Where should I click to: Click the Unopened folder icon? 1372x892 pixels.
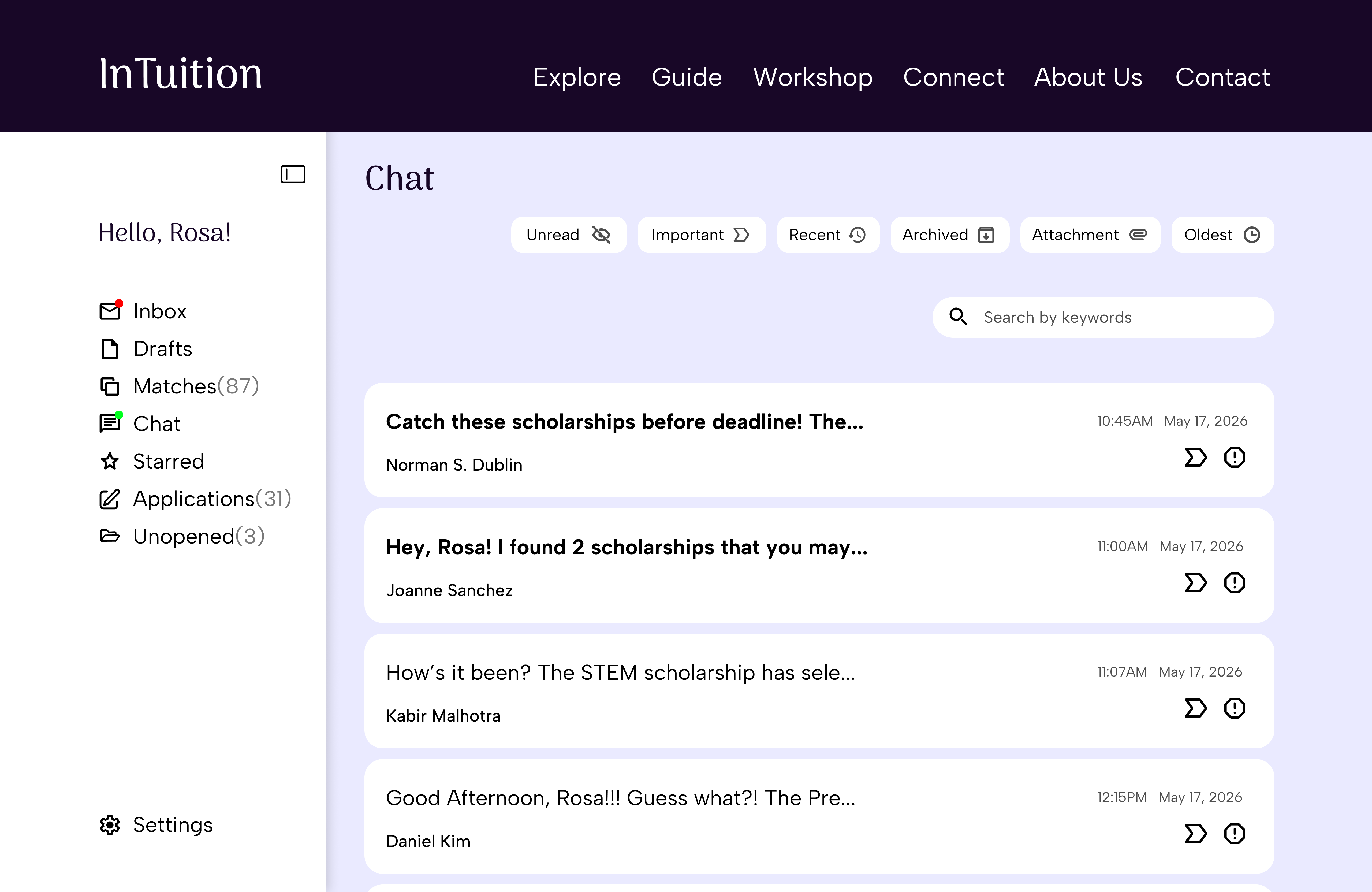[x=110, y=536]
